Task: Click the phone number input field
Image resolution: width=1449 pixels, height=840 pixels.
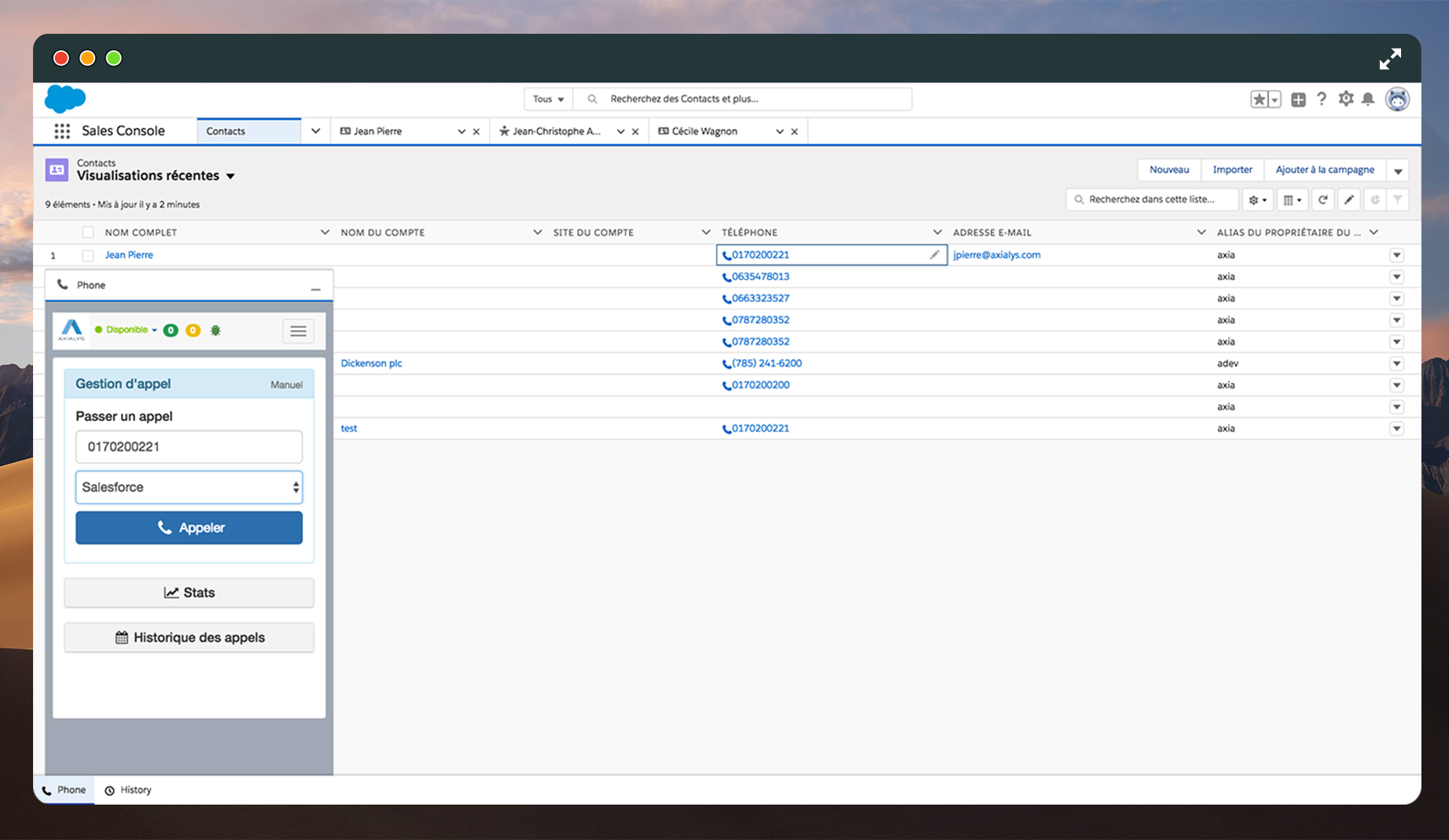Action: coord(189,447)
